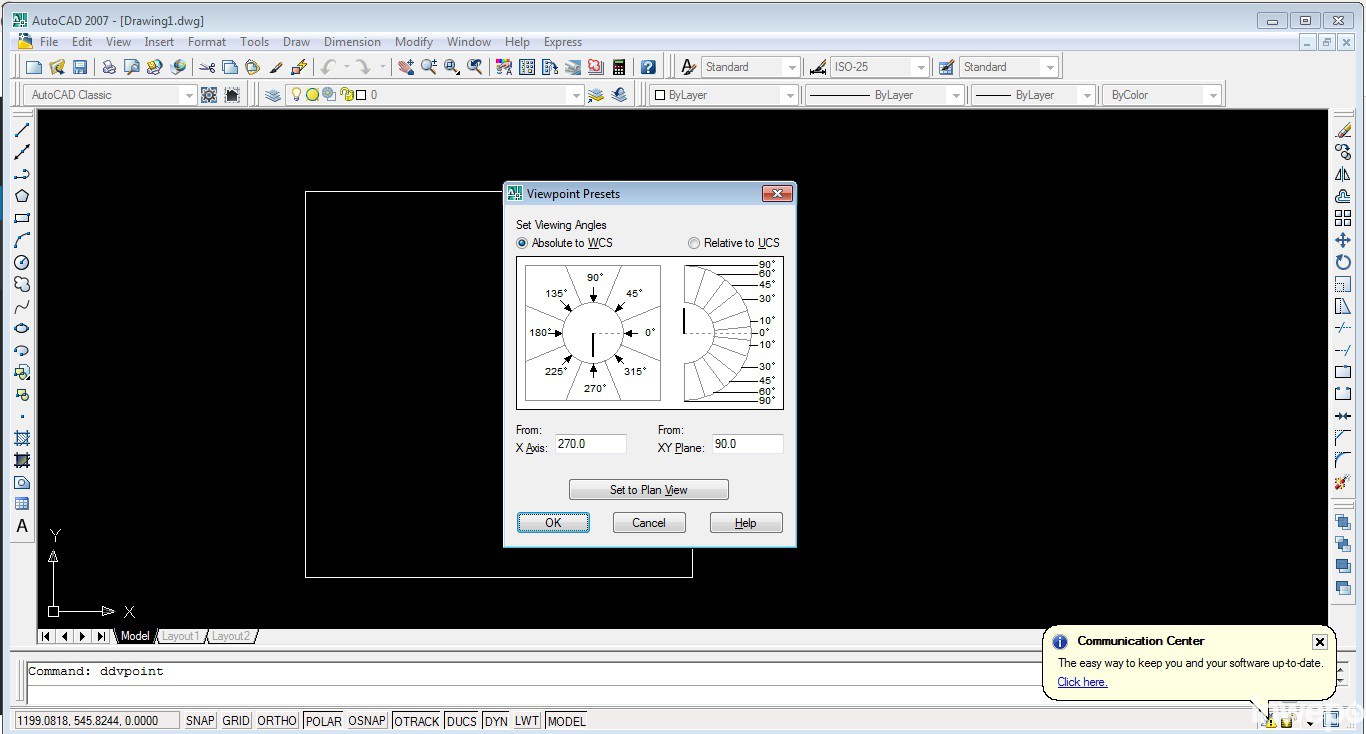The image size is (1366, 734).
Task: Choose the Relative to UCS option
Action: coord(694,243)
